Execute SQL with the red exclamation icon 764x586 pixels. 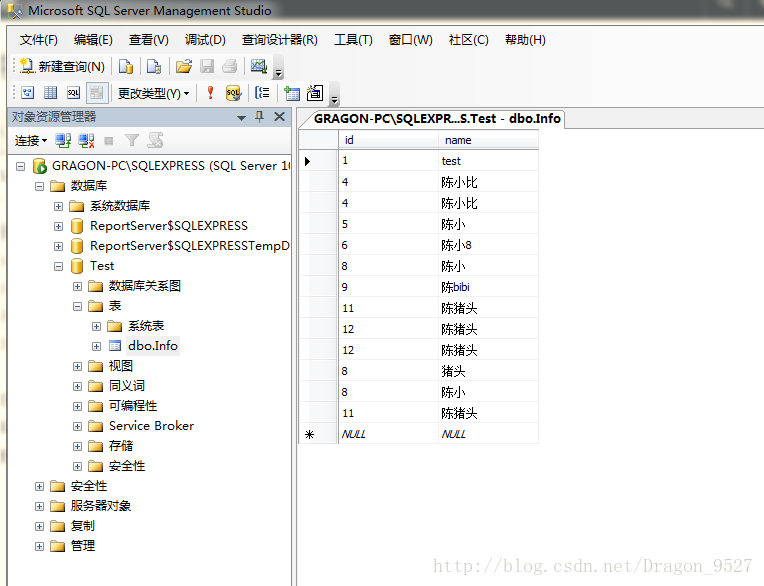[210, 93]
